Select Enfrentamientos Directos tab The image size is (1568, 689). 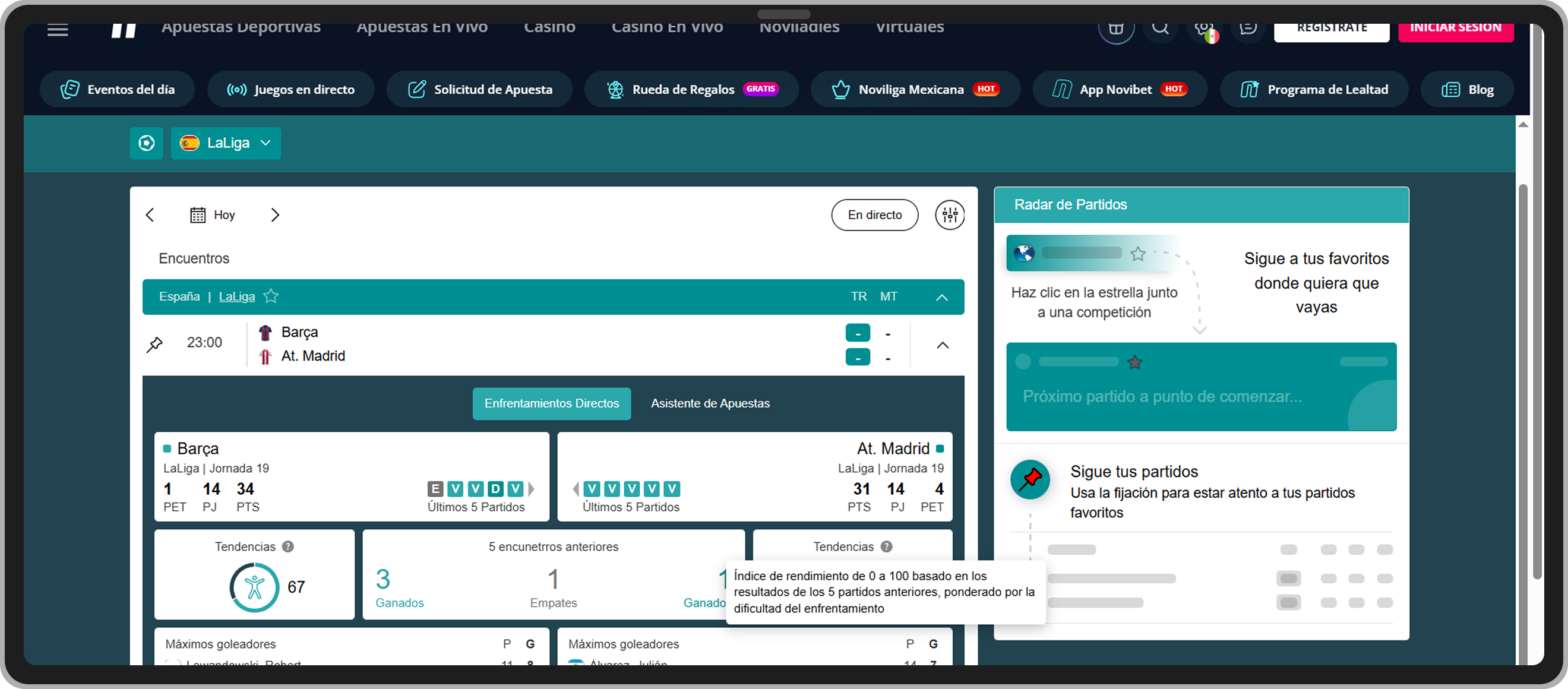pos(552,403)
